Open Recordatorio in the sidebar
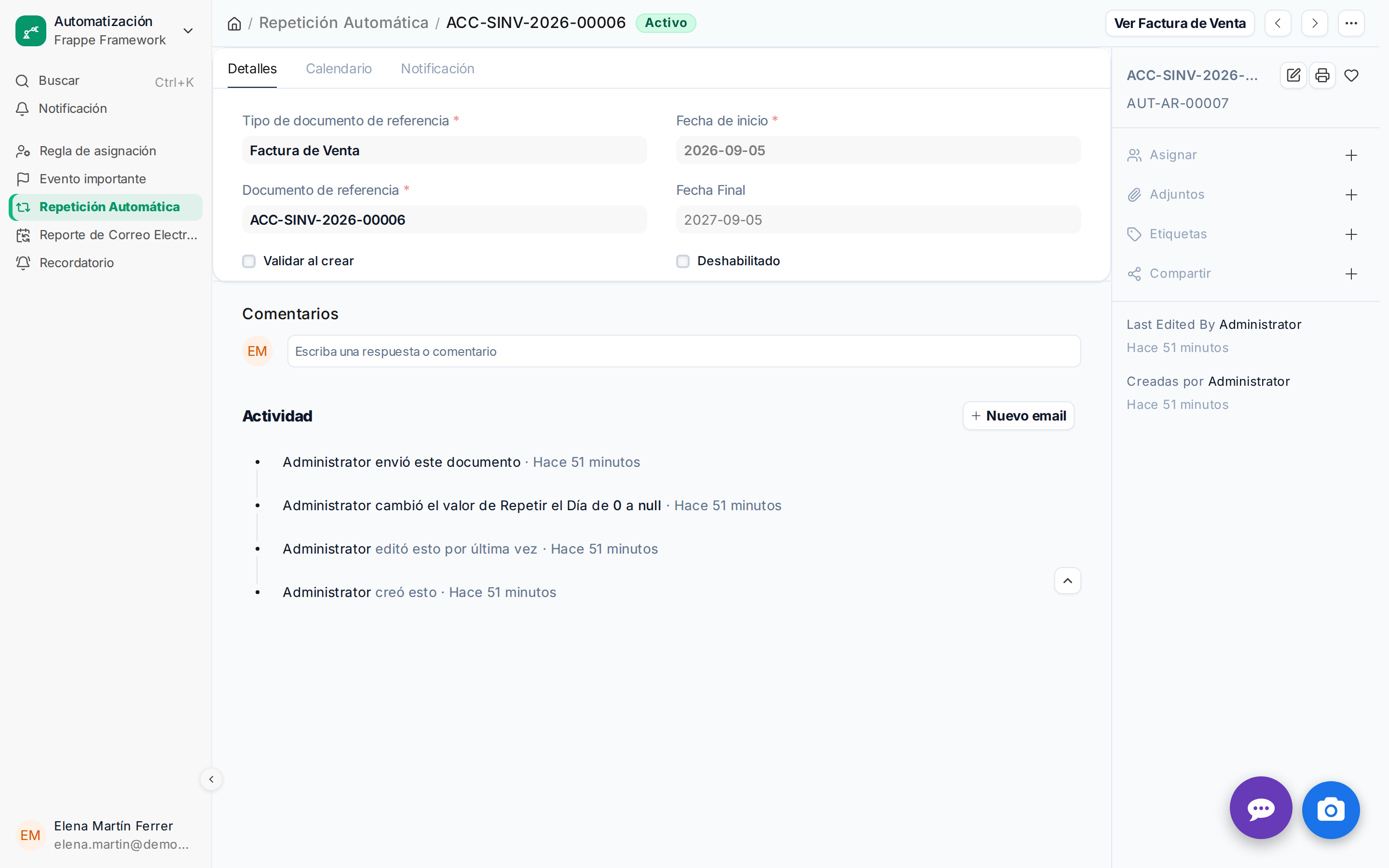Viewport: 1389px width, 868px height. (106, 263)
